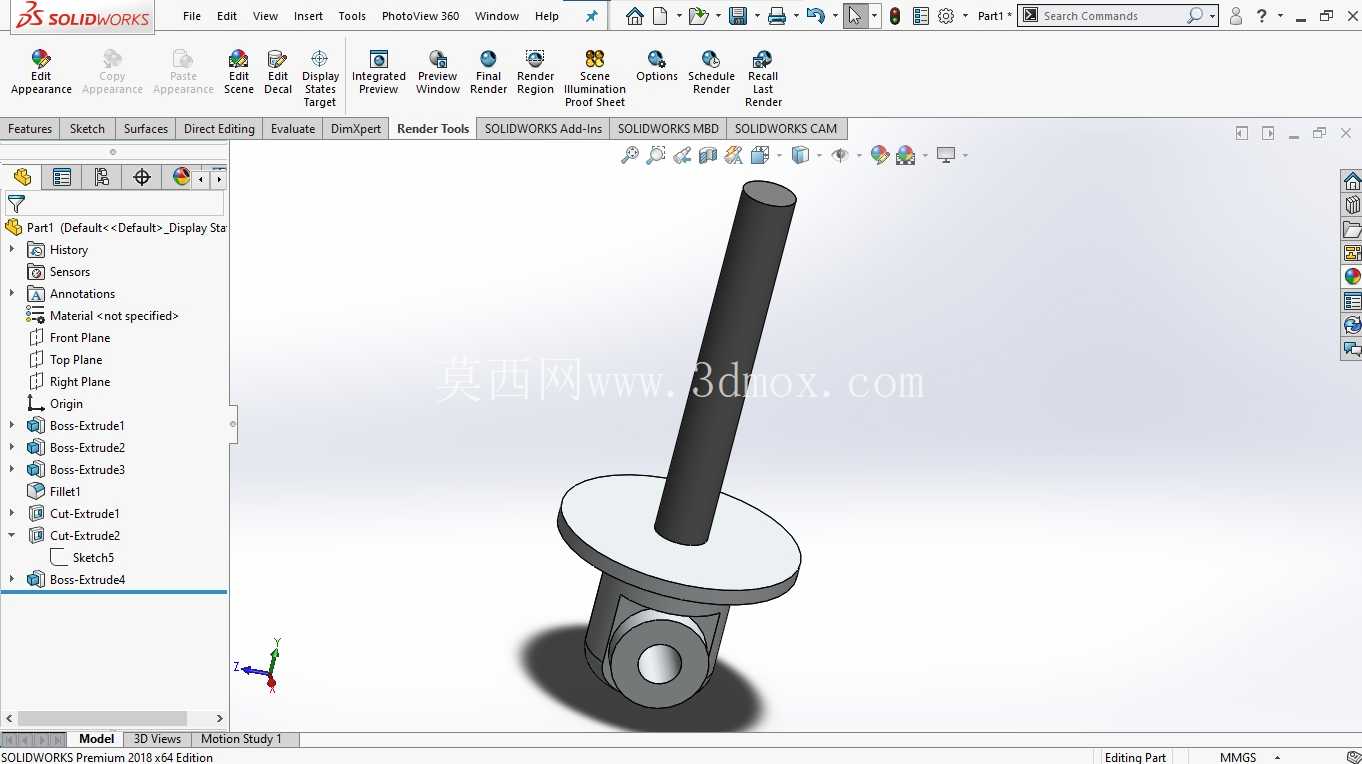Open PhotoView 360 Options
1362x764 pixels.
(x=657, y=66)
